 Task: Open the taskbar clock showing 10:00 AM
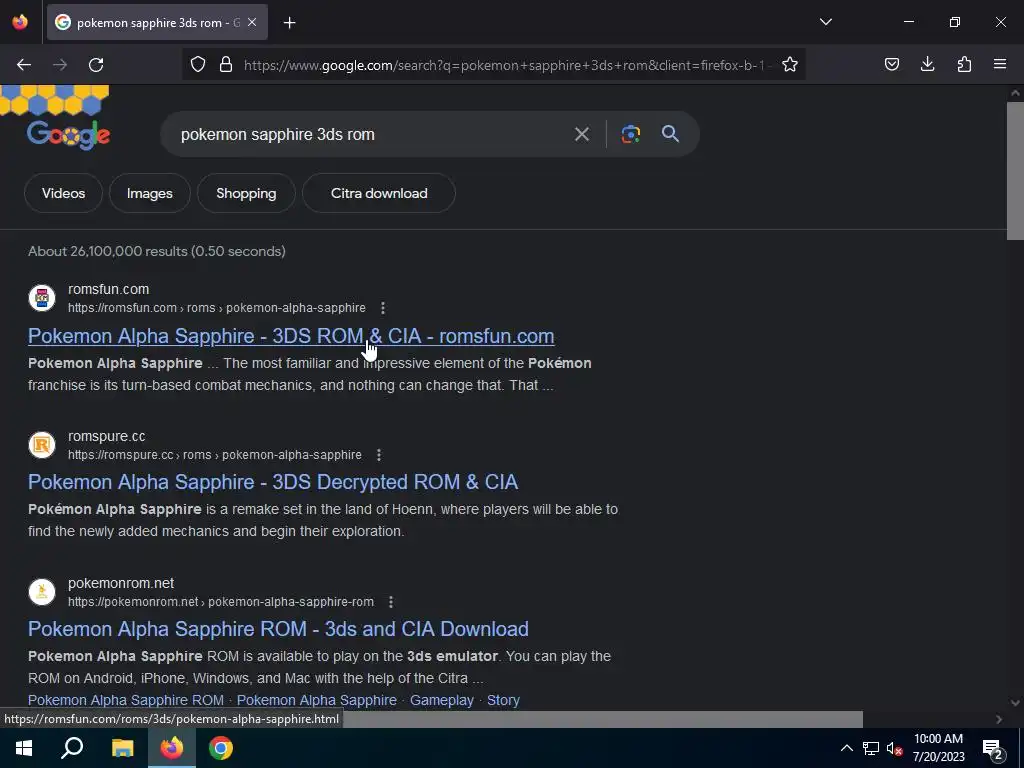tap(938, 748)
